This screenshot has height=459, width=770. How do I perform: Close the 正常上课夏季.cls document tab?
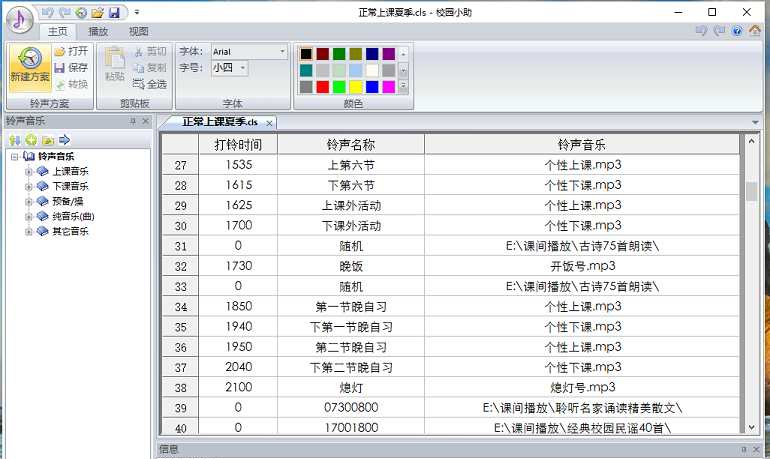click(269, 123)
